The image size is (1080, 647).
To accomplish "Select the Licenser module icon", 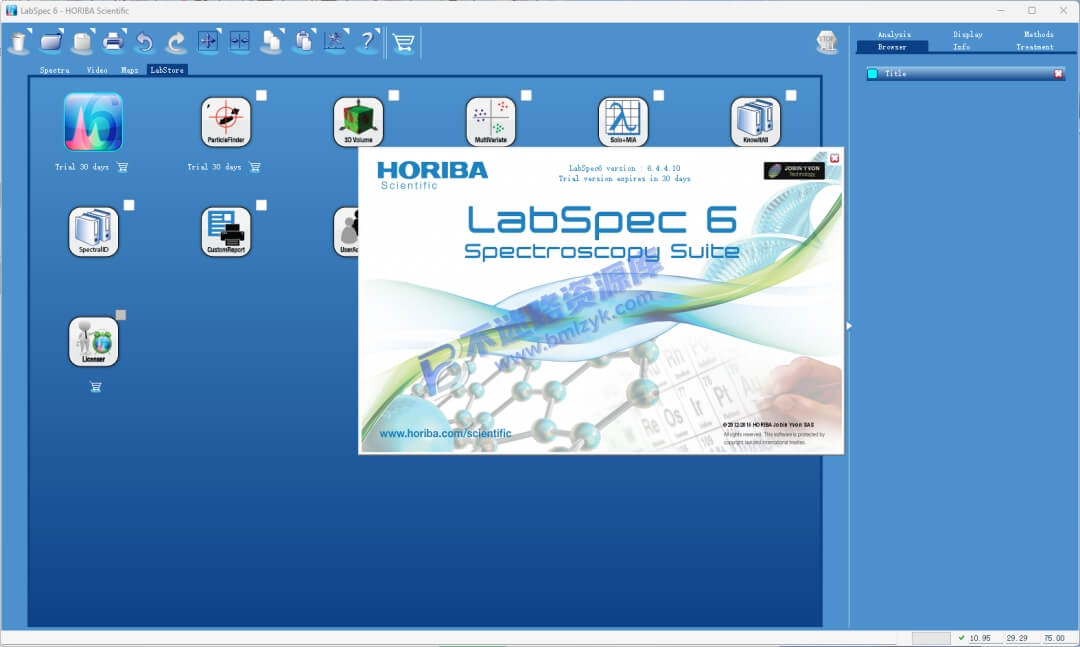I will [x=94, y=342].
